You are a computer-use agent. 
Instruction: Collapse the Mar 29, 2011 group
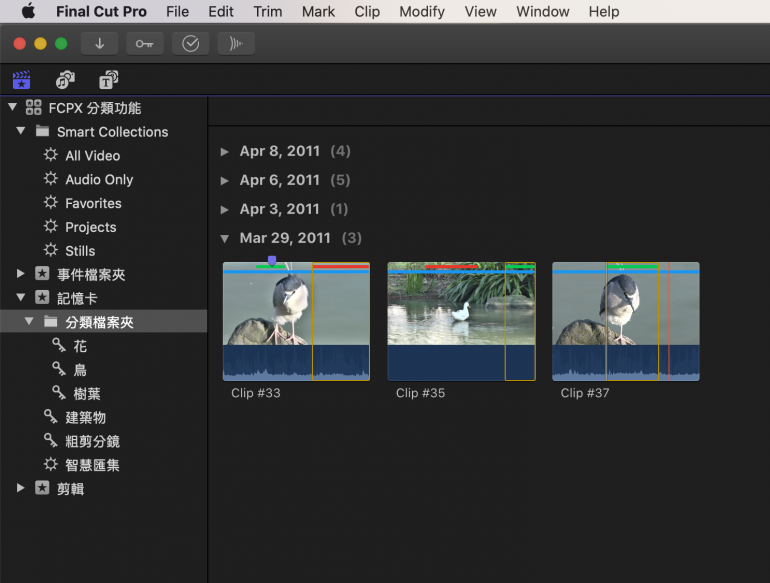click(224, 239)
